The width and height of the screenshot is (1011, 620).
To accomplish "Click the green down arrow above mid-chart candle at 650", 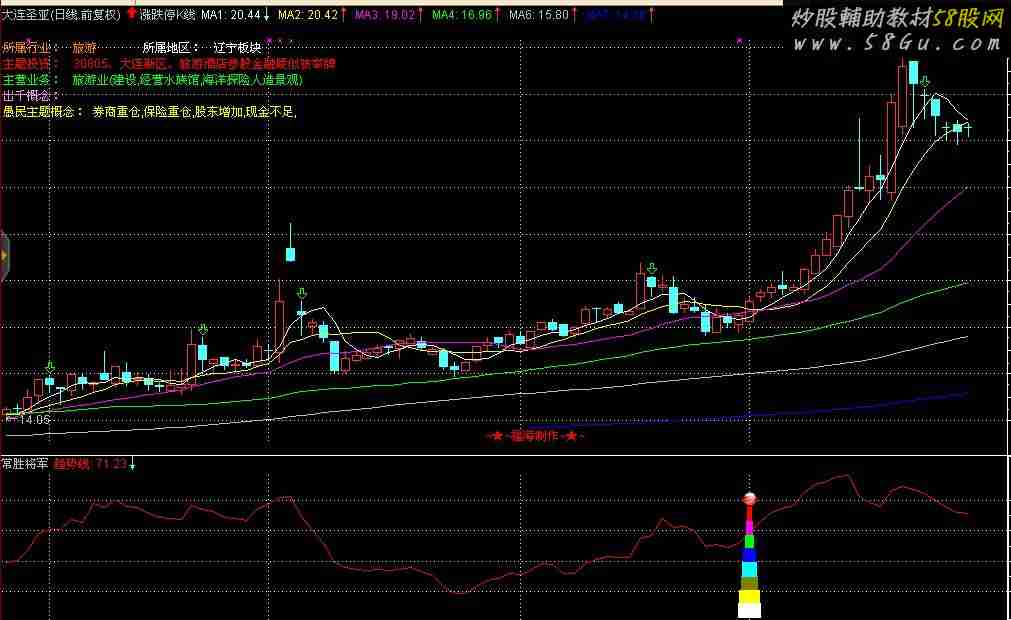I will point(652,268).
